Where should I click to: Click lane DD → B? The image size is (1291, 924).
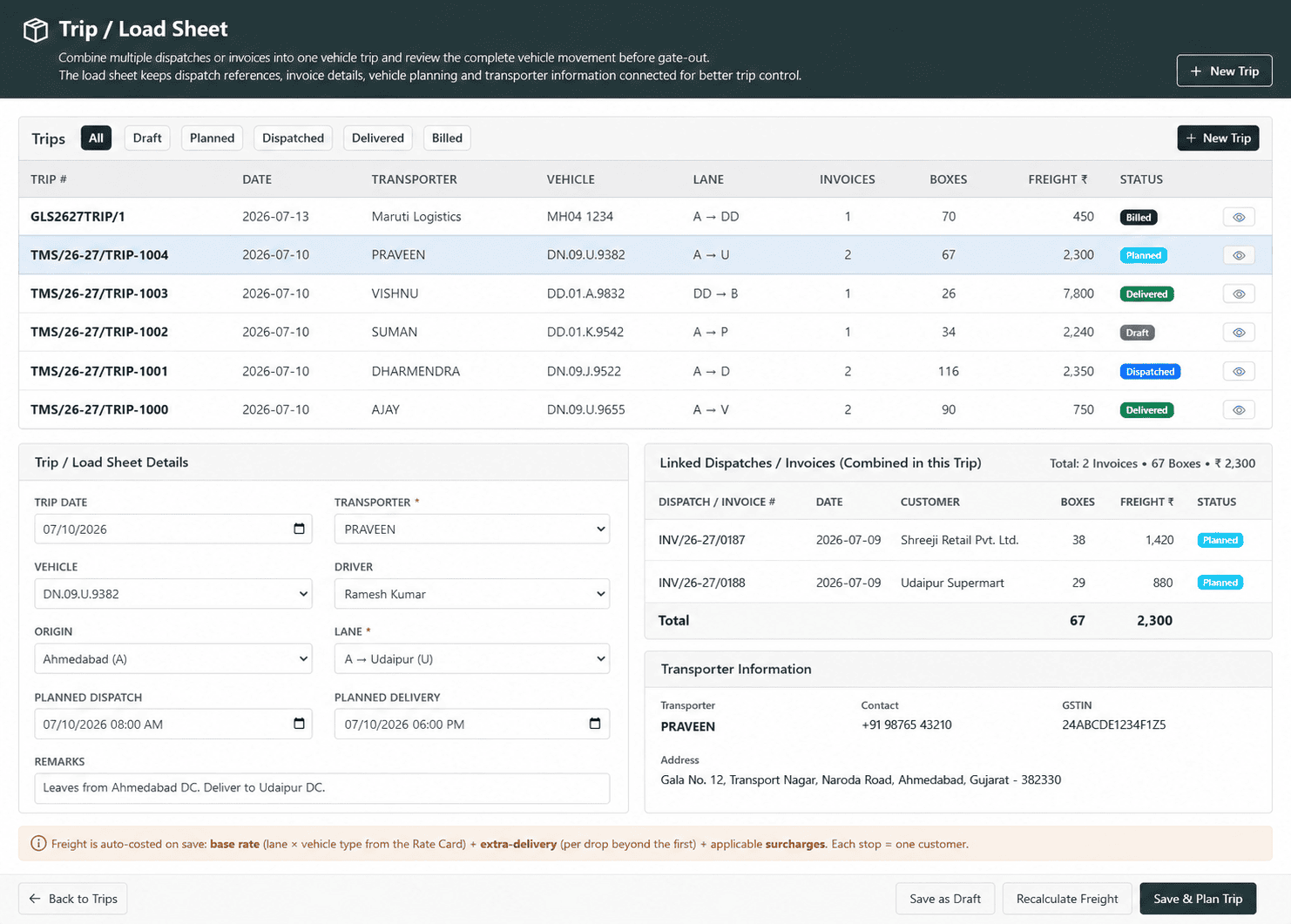click(715, 293)
